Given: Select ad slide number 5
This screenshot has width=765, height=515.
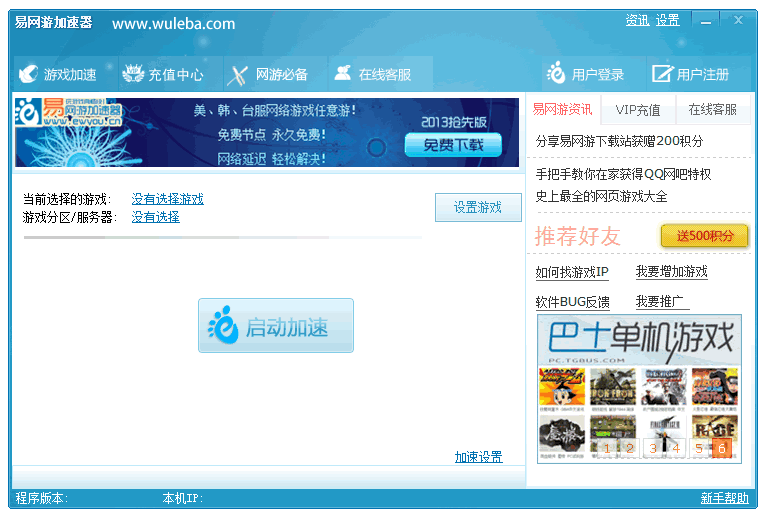Looking at the screenshot, I should 699,448.
